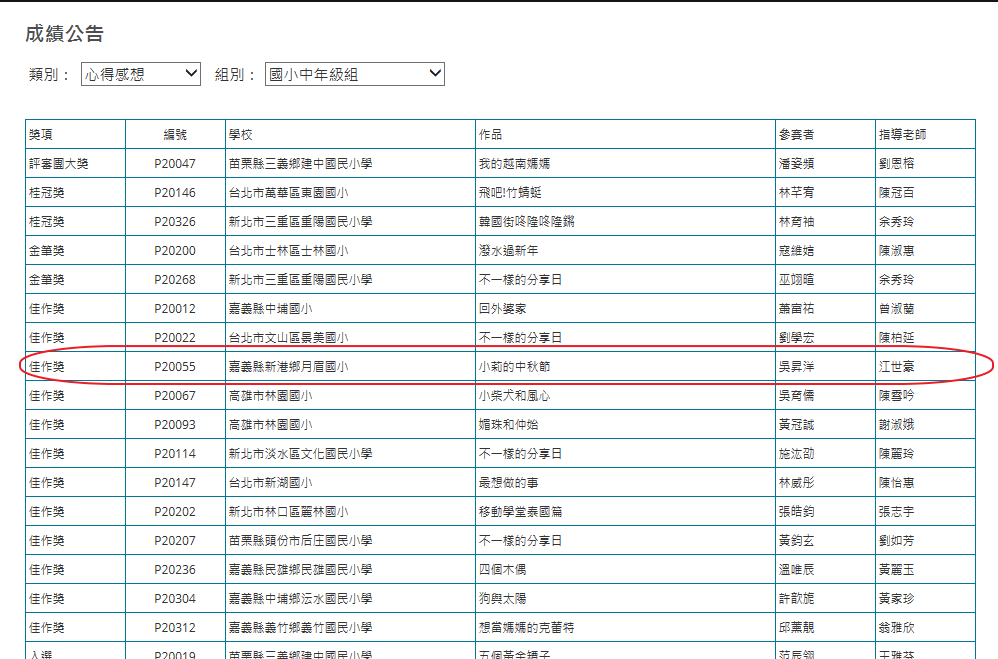Click entry number P20047
This screenshot has height=659, width=998.
pos(175,163)
